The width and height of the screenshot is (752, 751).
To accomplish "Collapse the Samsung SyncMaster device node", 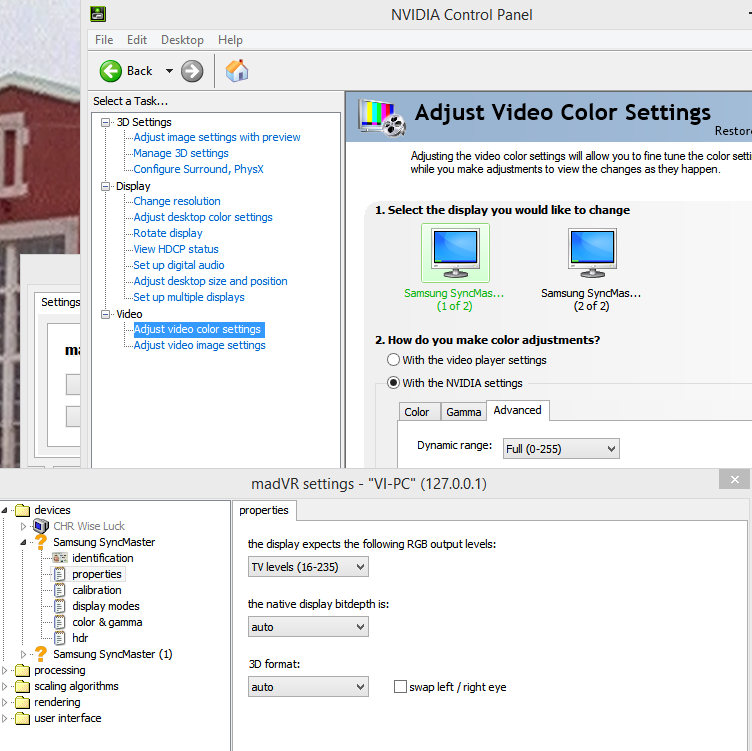I will point(23,542).
